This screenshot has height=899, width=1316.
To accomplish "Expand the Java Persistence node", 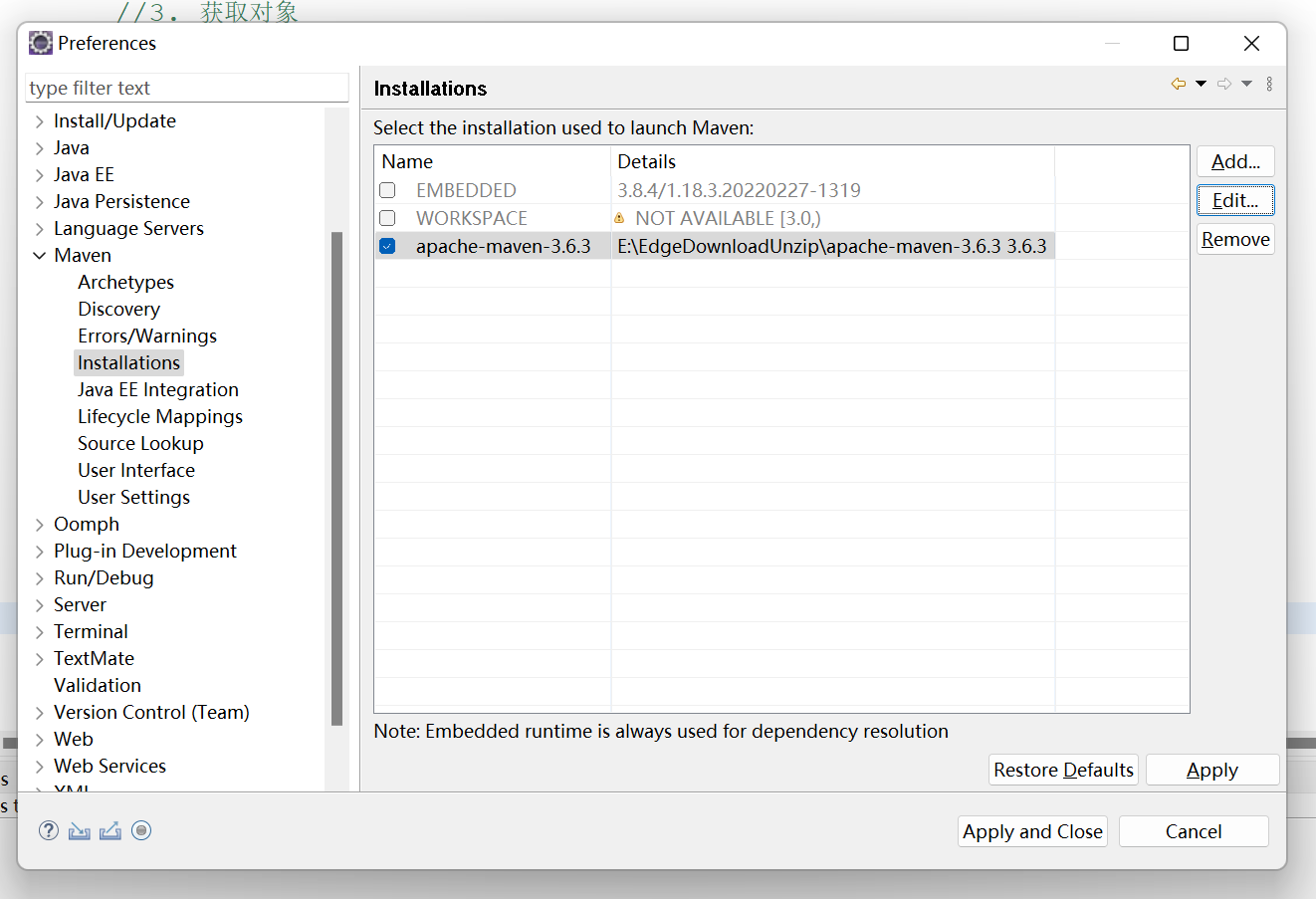I will (x=40, y=202).
